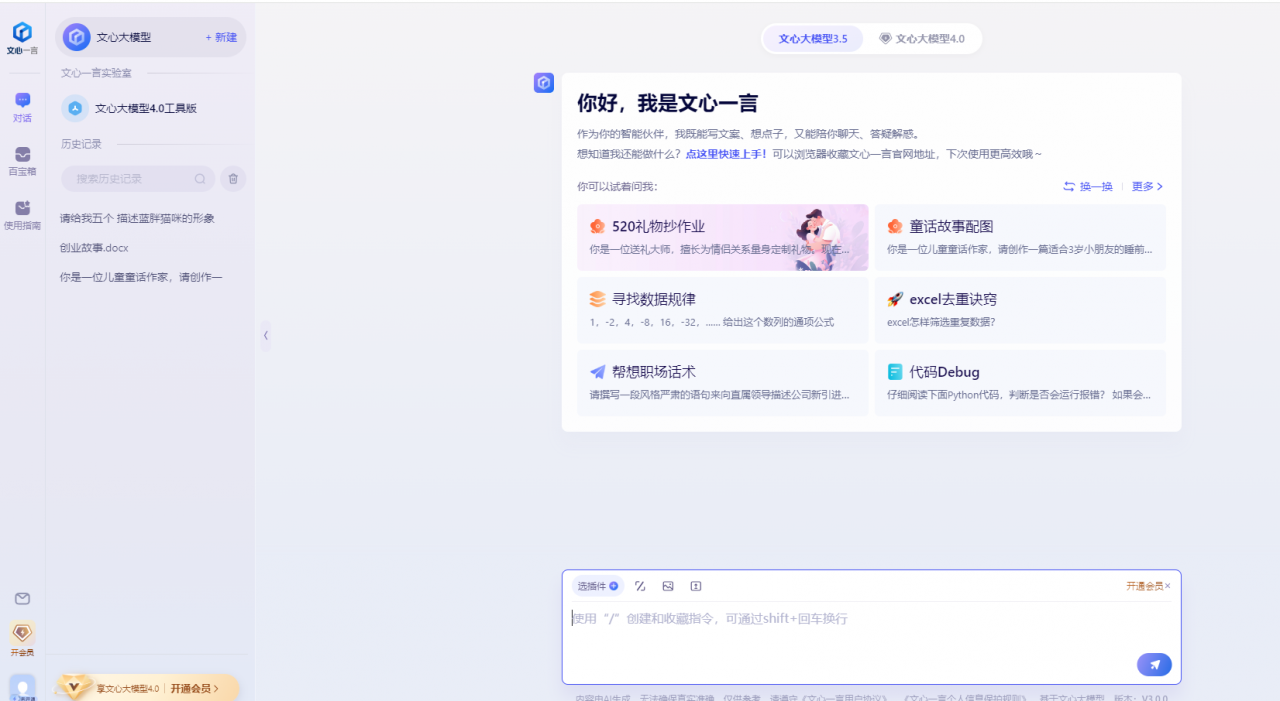1280x701 pixels.
Task: Open the 选插件 plugin selector
Action: pyautogui.click(x=596, y=586)
